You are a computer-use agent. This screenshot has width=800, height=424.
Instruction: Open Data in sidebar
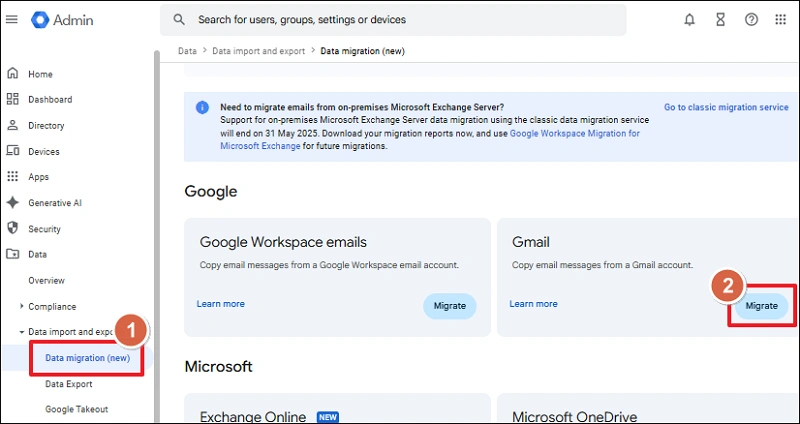tap(37, 254)
